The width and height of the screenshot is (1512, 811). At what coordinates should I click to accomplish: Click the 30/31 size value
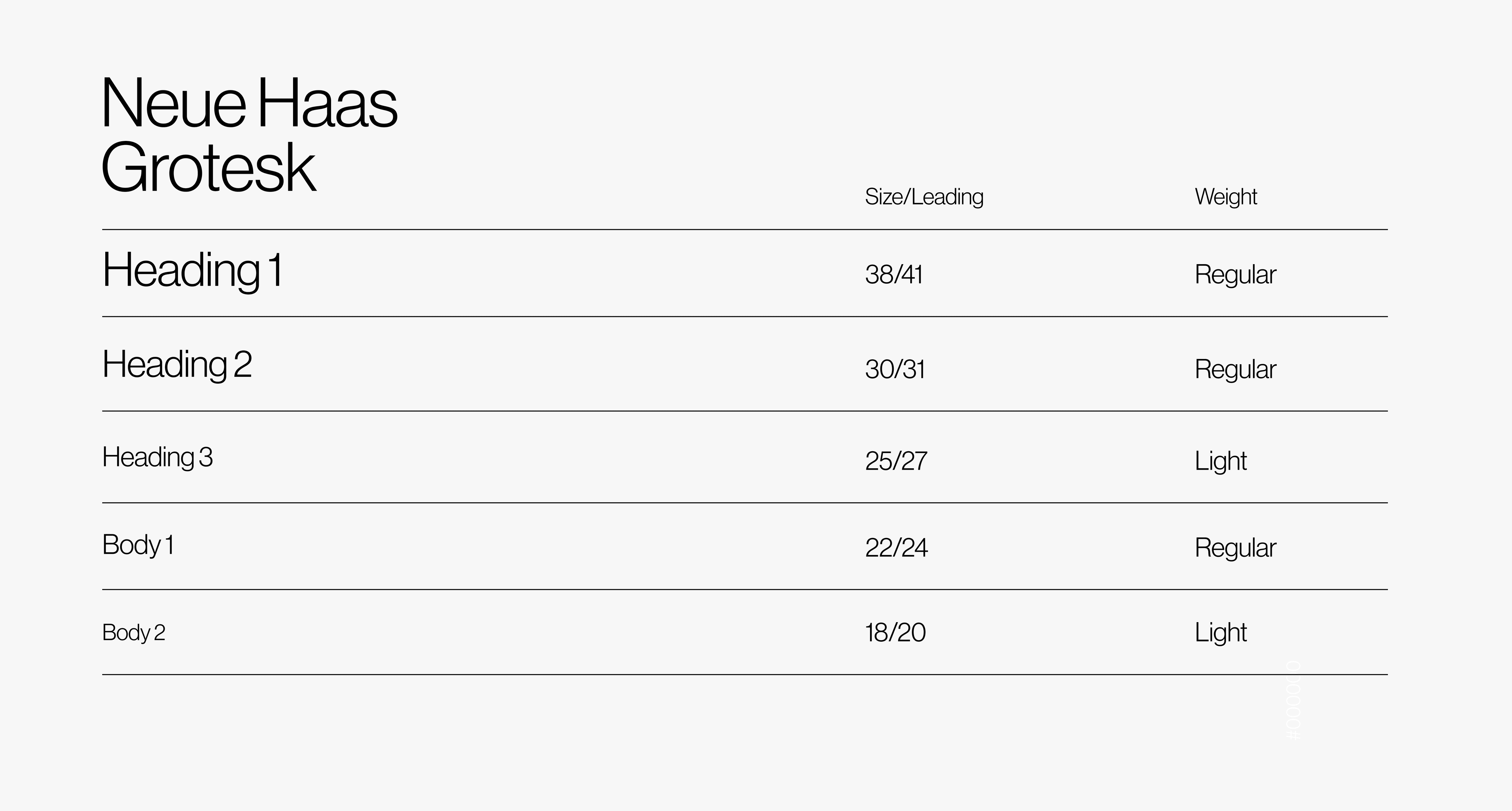894,370
